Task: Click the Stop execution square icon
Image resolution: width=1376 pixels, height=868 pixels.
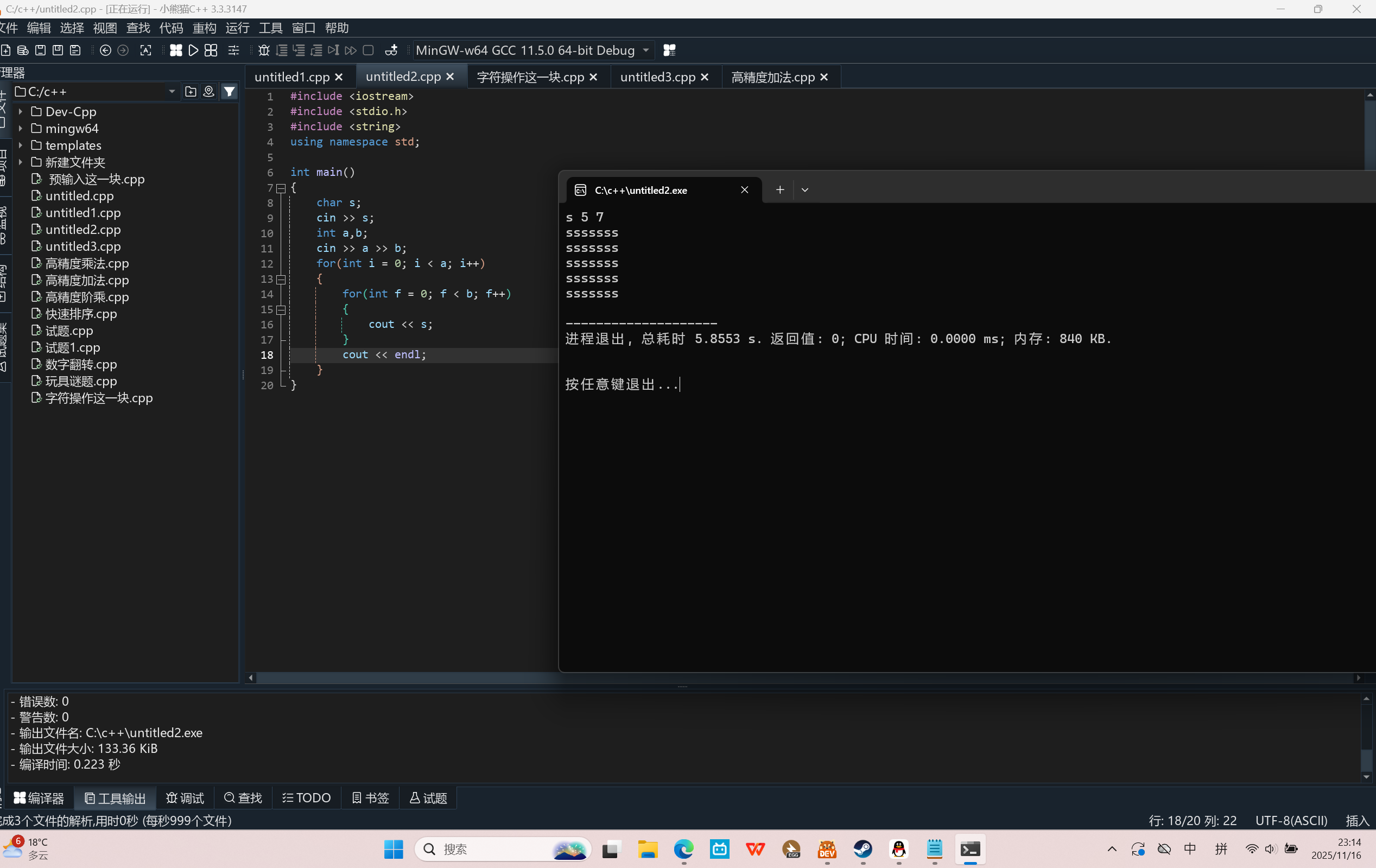Action: point(369,50)
